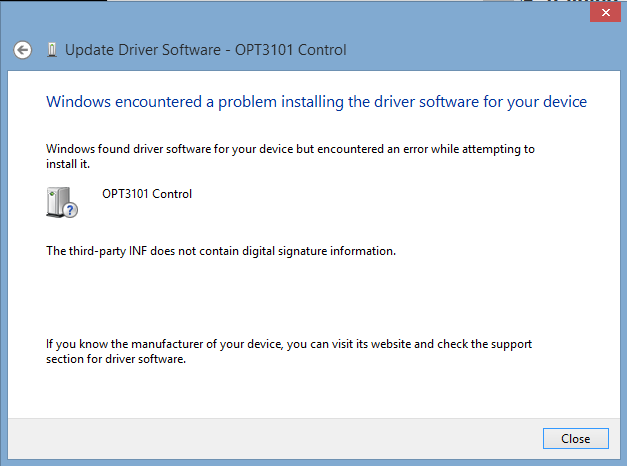Click "section for driver software." text line
Screen dimensions: 627x466
point(116,359)
